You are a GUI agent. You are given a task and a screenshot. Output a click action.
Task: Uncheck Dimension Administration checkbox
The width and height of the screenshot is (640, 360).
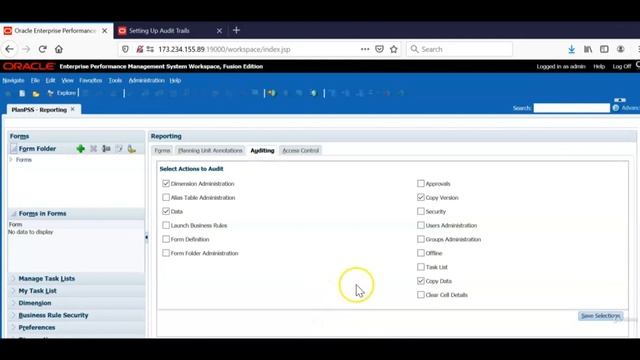tap(166, 184)
